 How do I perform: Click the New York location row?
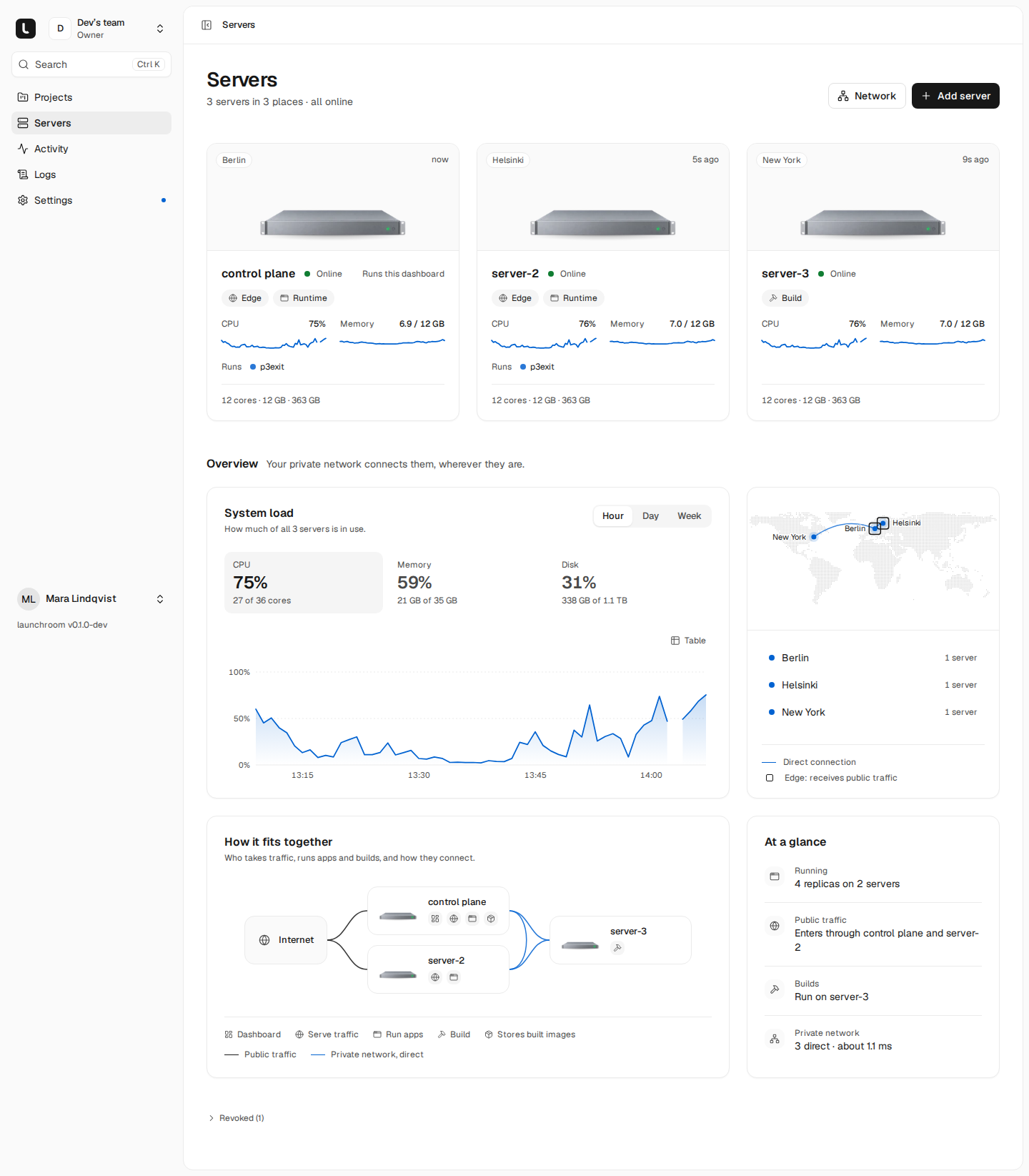pyautogui.click(x=873, y=712)
